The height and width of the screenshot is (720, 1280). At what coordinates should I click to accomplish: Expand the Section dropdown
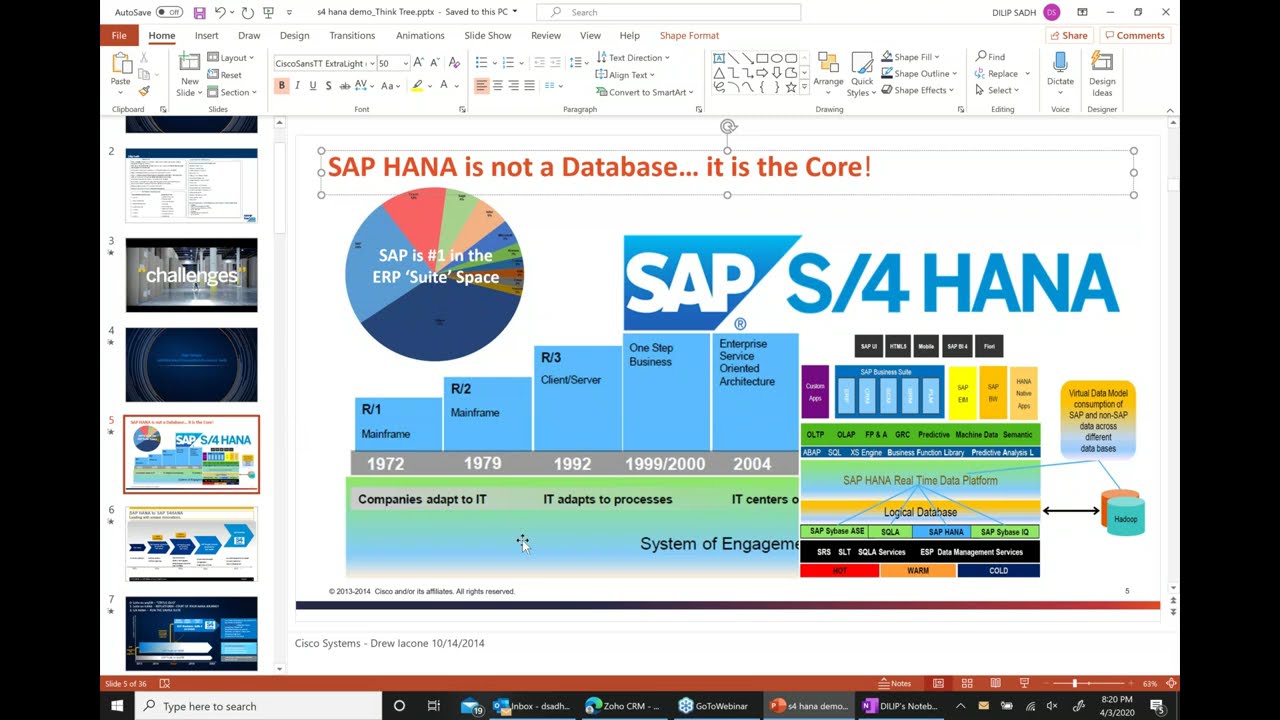231,92
